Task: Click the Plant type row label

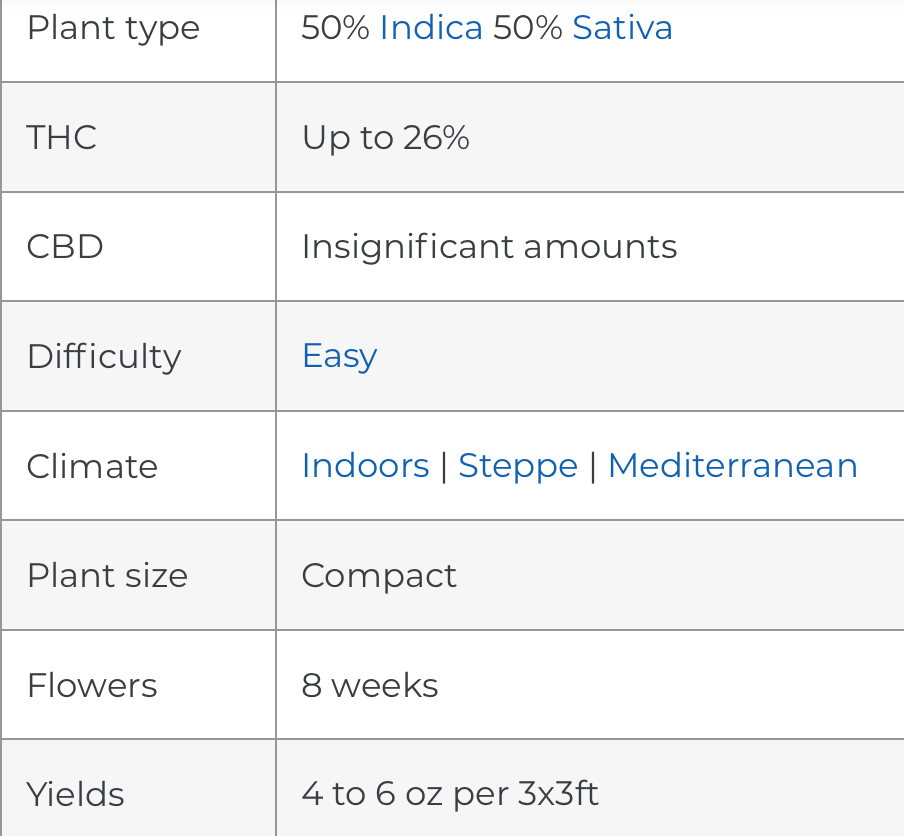Action: [x=114, y=30]
